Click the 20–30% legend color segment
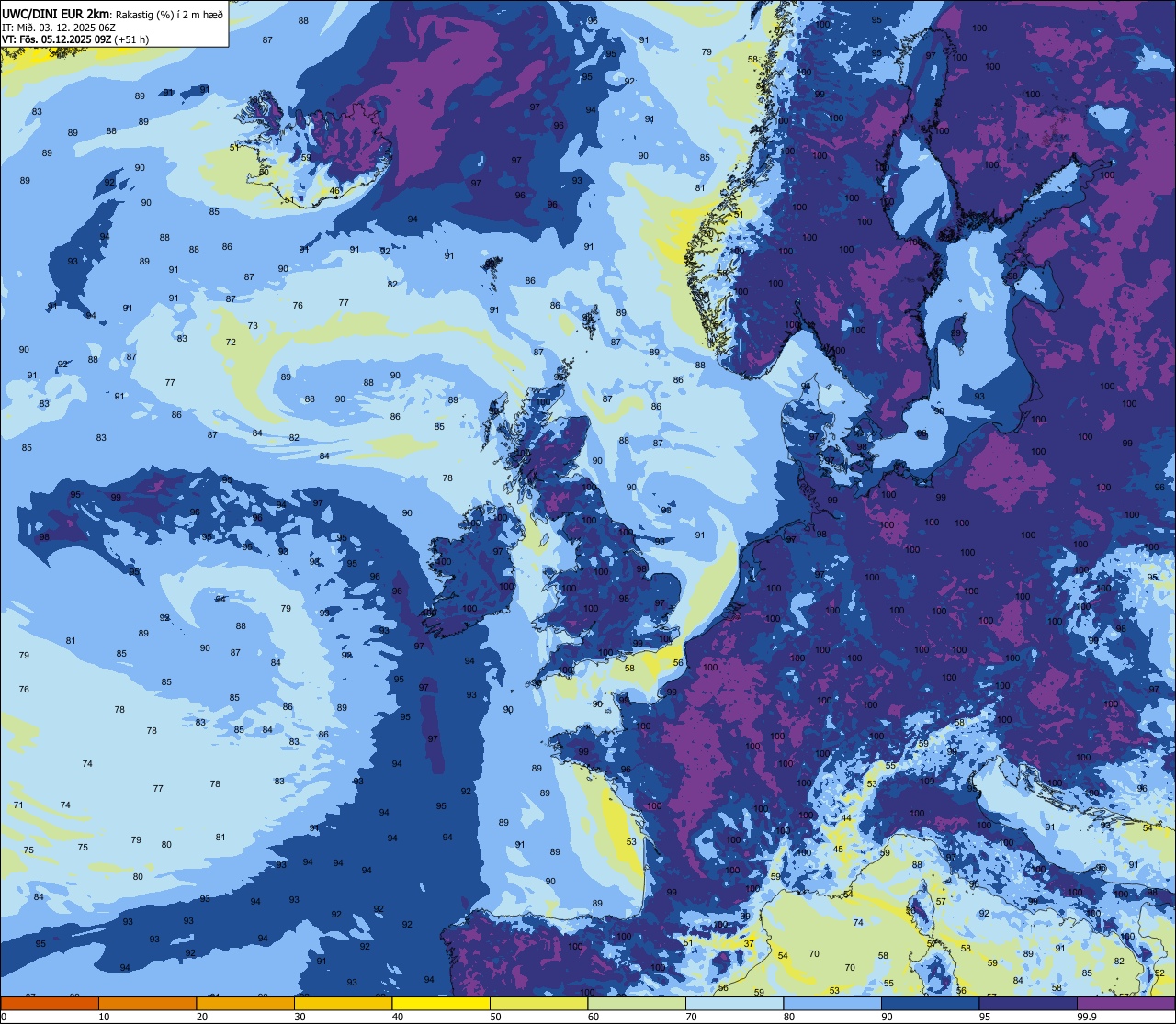 click(245, 1003)
